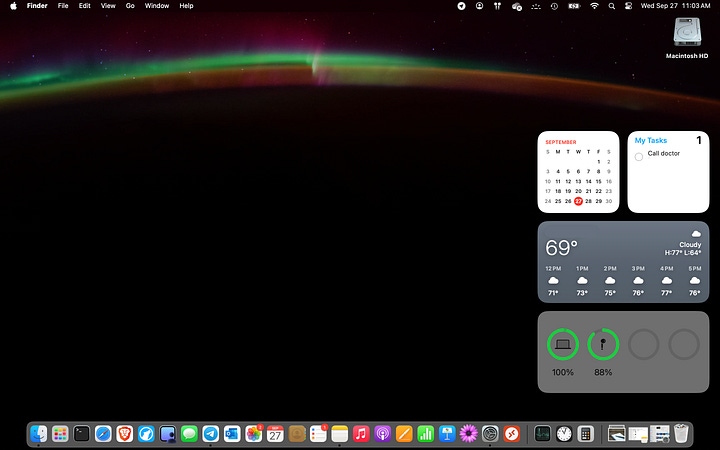
Task: Open the purple flower app in Dock
Action: 468,433
